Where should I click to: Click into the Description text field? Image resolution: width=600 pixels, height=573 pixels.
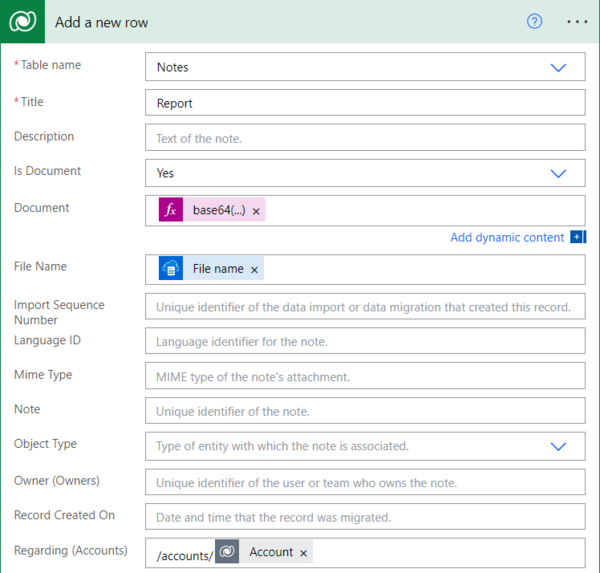365,138
